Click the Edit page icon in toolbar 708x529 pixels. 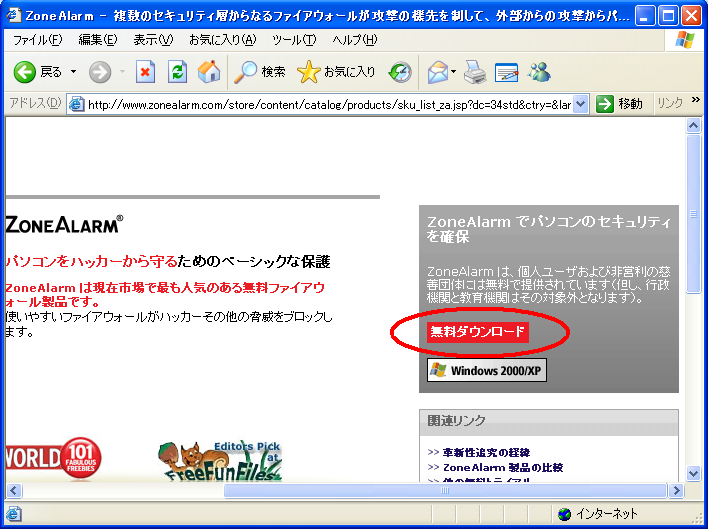pos(506,73)
